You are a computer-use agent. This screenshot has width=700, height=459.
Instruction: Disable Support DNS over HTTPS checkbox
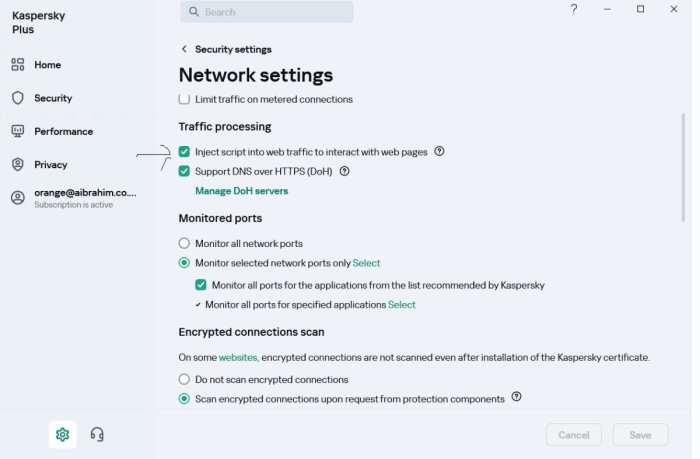[184, 171]
